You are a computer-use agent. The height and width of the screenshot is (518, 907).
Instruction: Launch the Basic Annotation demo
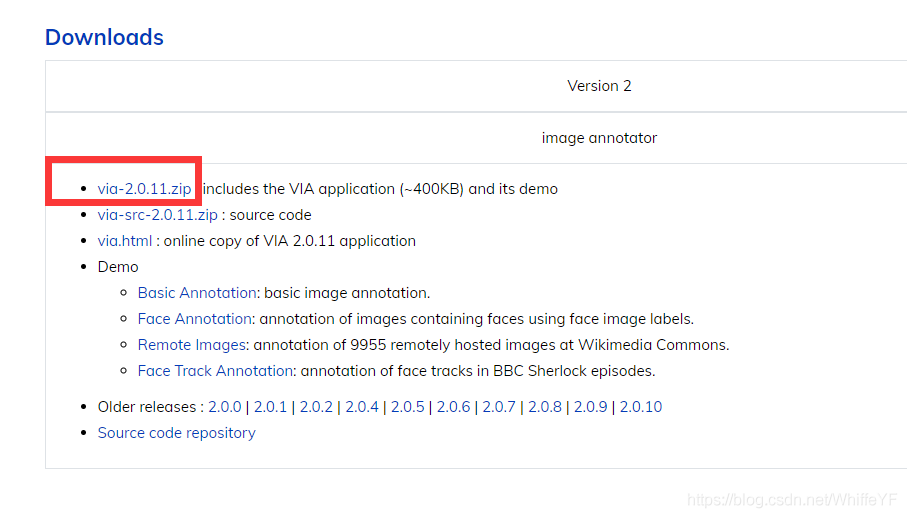pyautogui.click(x=197, y=293)
